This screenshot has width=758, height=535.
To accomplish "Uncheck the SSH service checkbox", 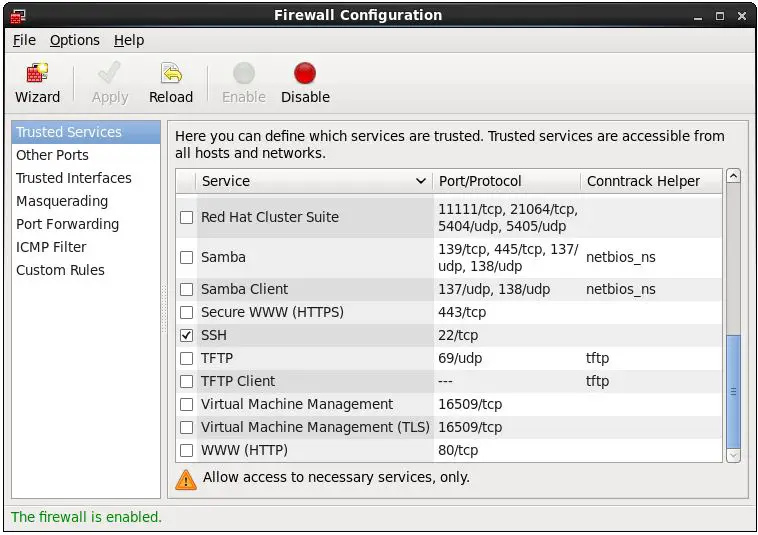I will (x=186, y=335).
